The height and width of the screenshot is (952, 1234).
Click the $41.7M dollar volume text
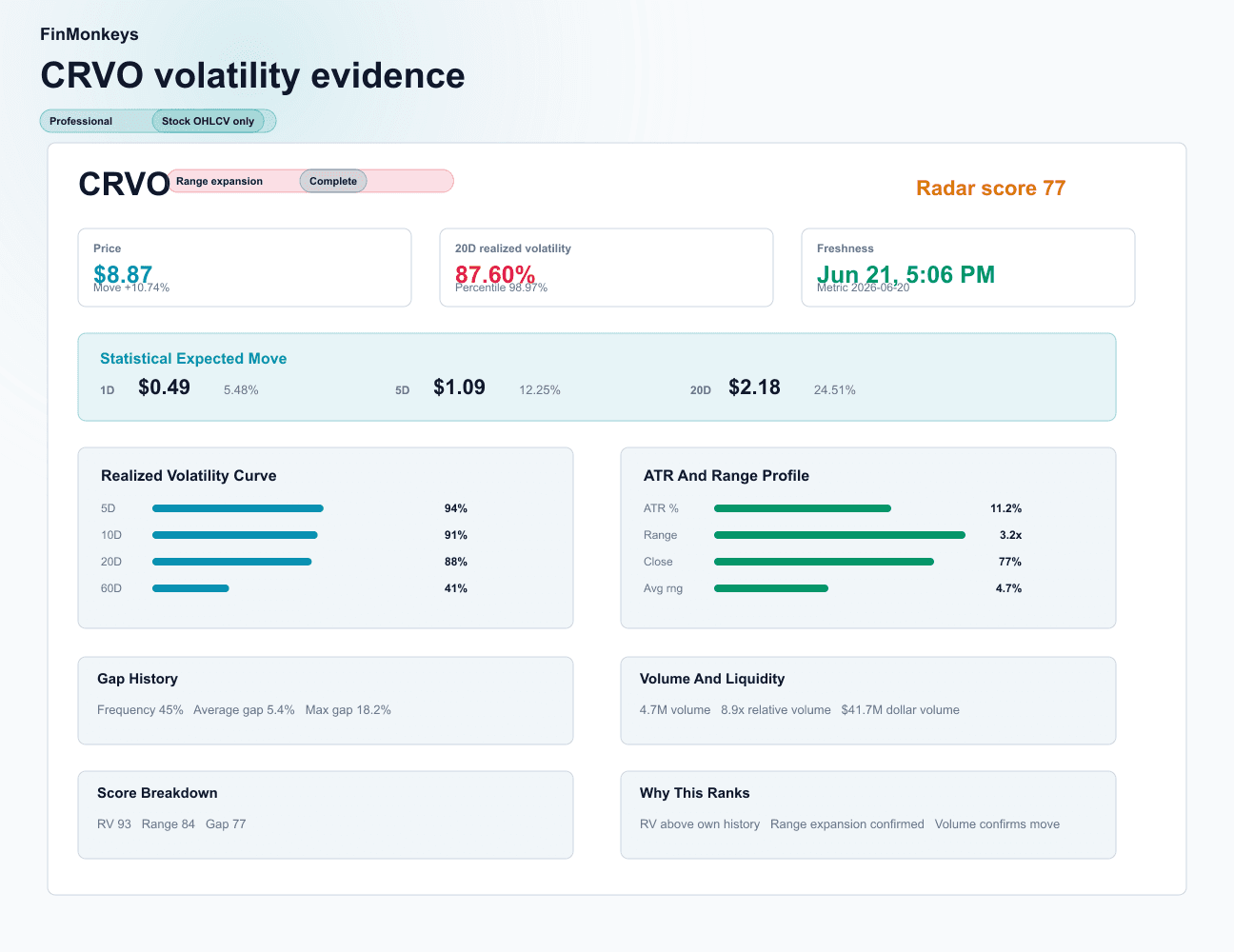click(901, 710)
